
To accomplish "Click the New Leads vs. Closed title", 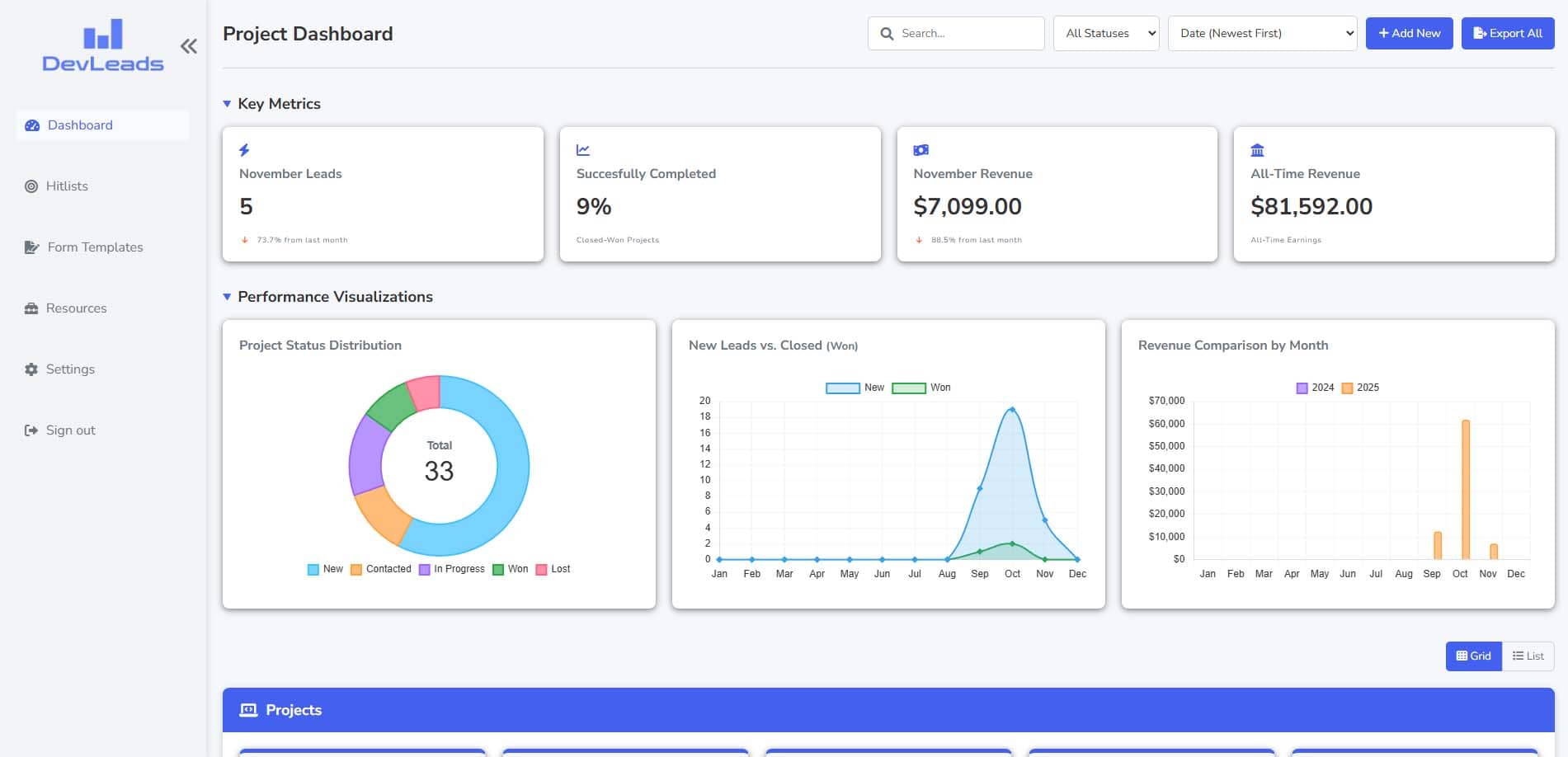I will coord(774,346).
